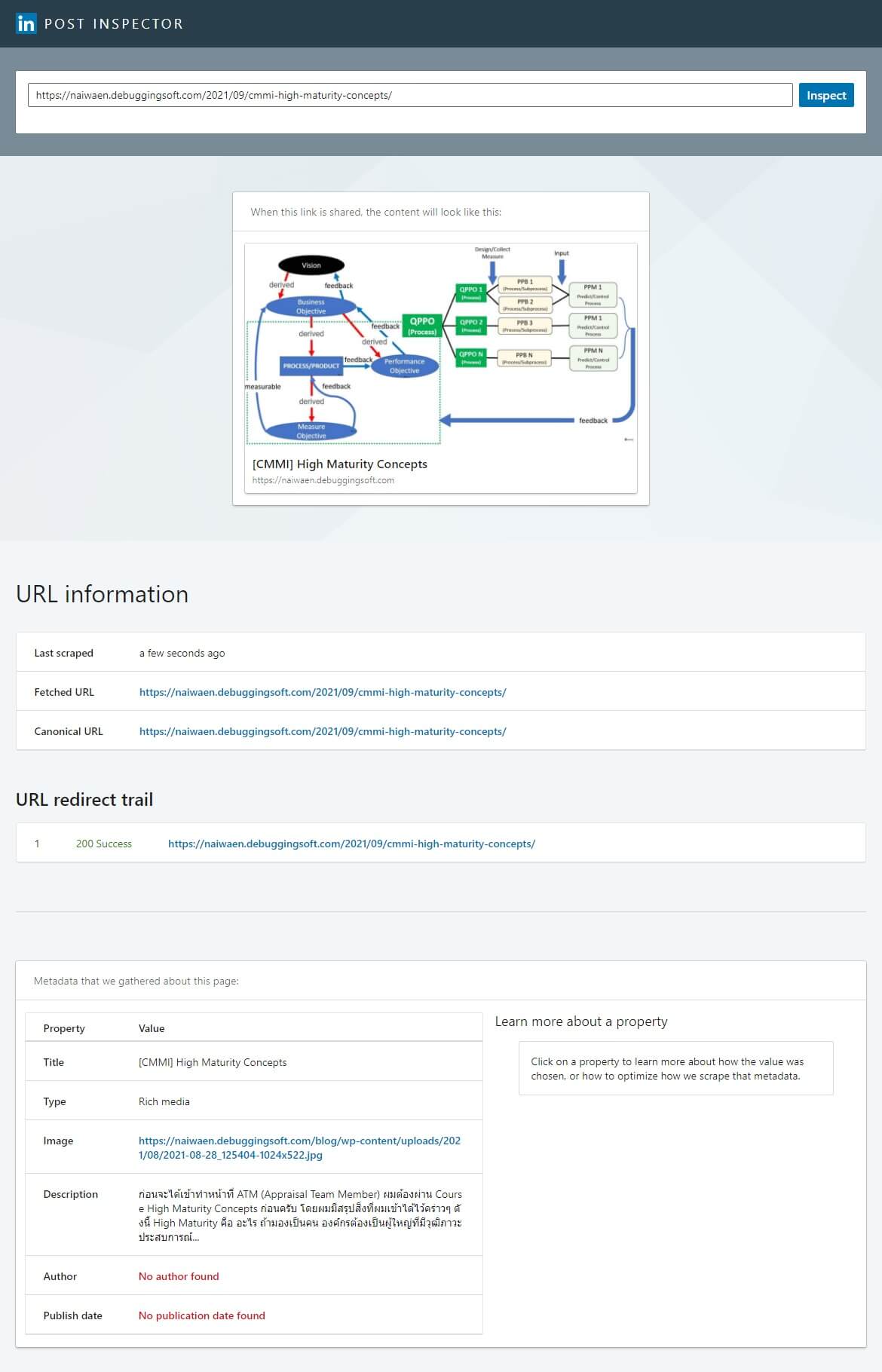
Task: Click the URL information heading
Action: click(x=103, y=594)
